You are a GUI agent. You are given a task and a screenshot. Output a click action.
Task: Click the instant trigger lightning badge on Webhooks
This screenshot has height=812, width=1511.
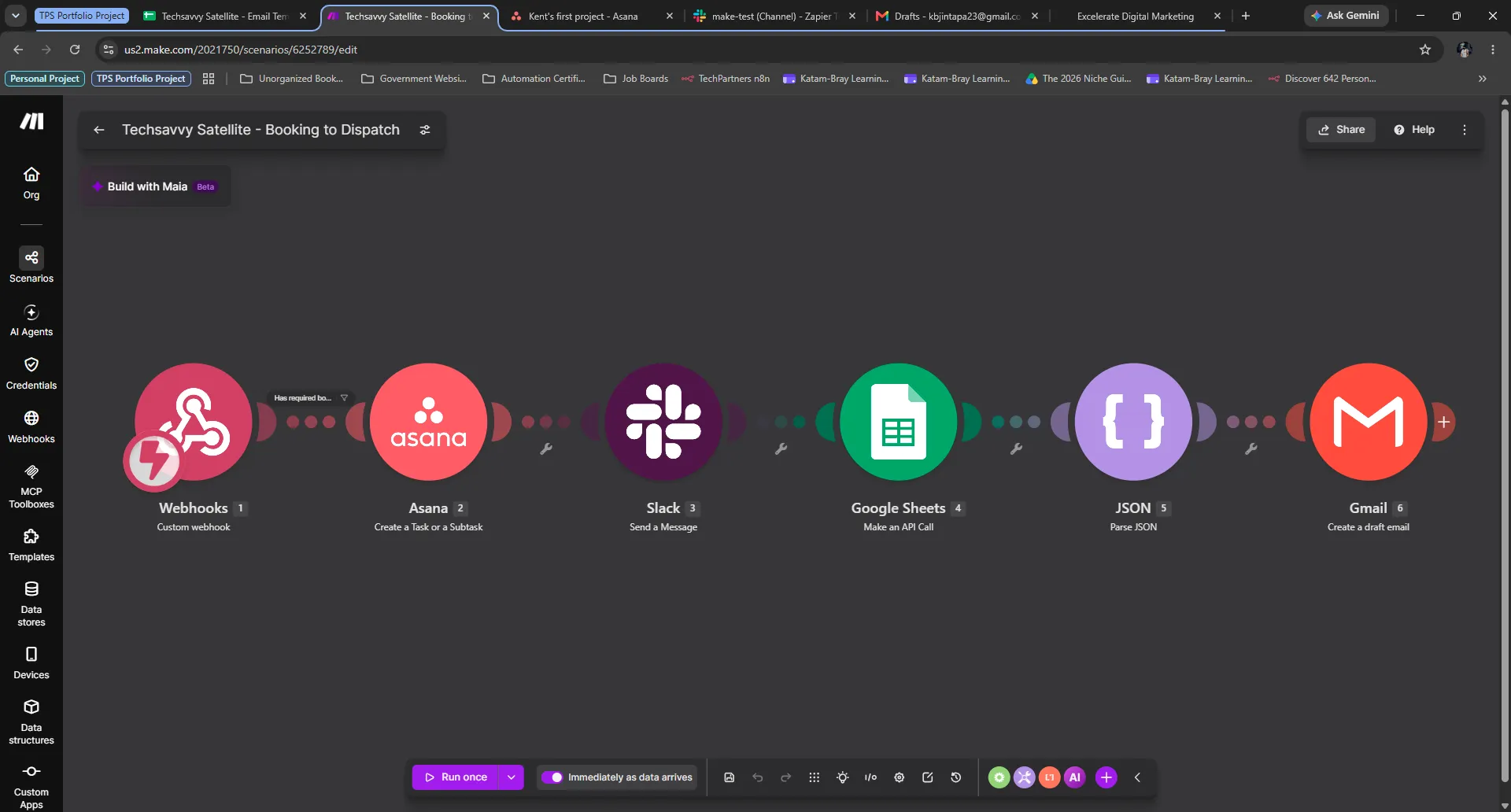[153, 461]
